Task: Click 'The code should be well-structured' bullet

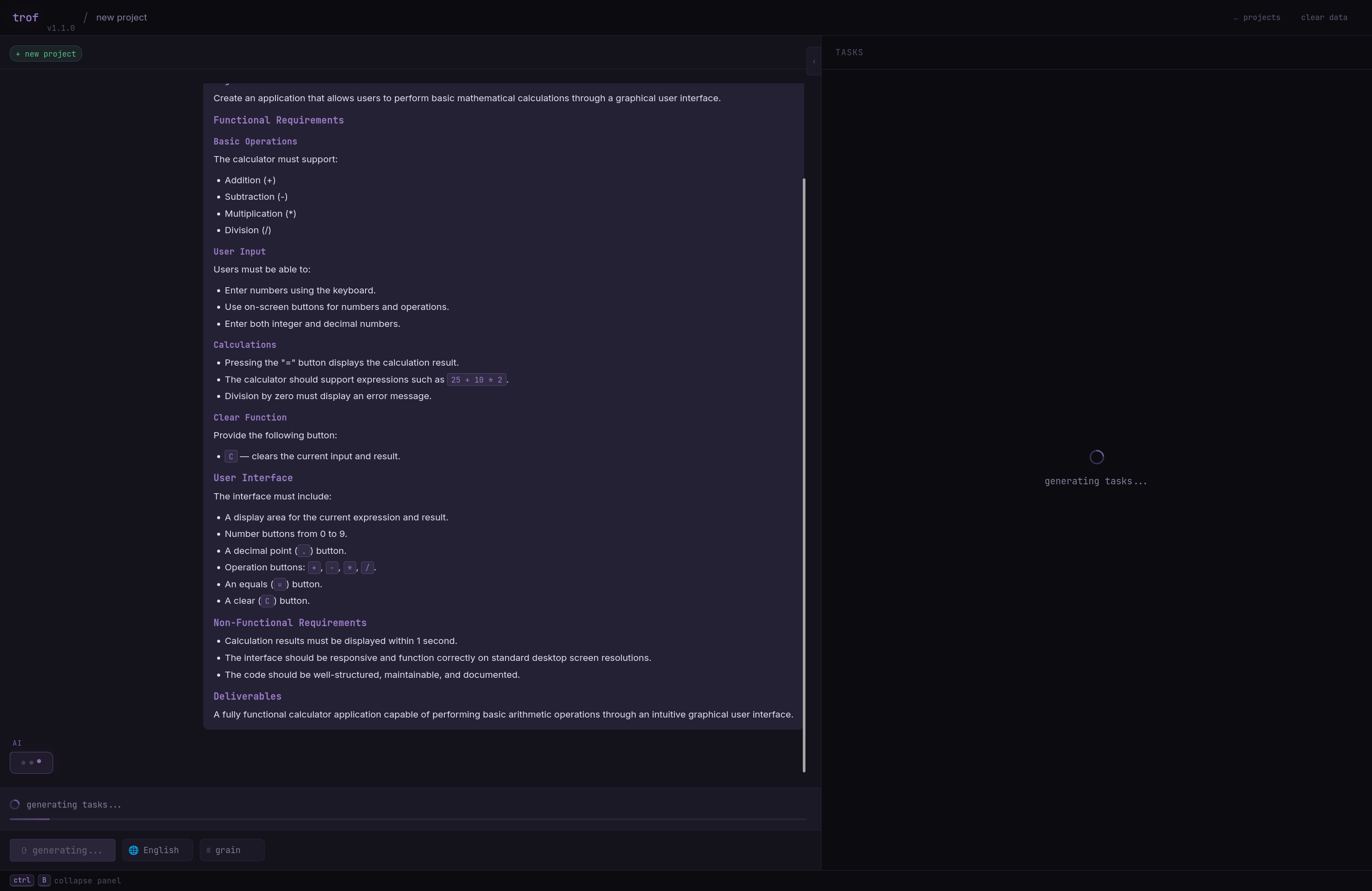Action: coord(372,675)
